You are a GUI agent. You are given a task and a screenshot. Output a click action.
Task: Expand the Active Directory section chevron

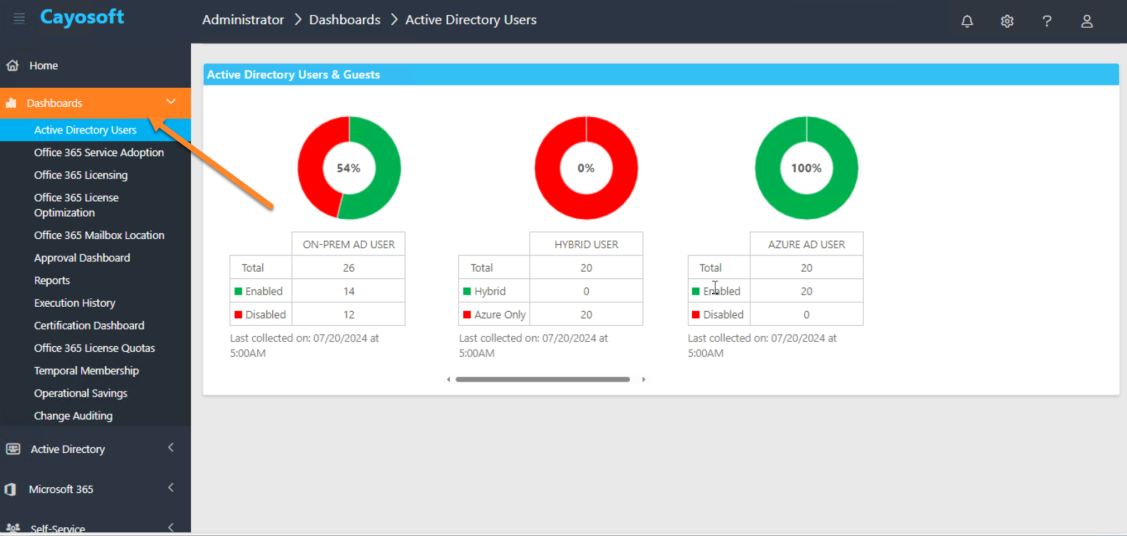(170, 448)
